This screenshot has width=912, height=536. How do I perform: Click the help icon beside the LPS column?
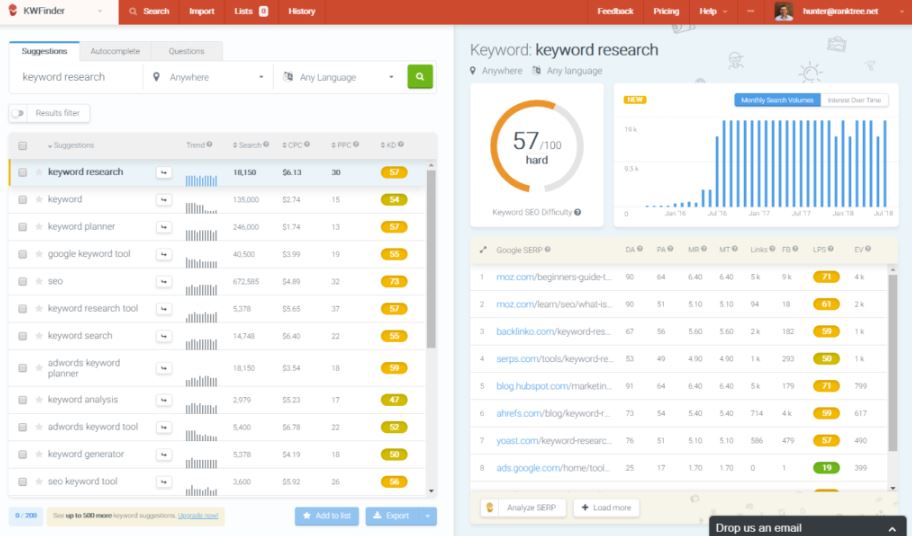(x=831, y=249)
